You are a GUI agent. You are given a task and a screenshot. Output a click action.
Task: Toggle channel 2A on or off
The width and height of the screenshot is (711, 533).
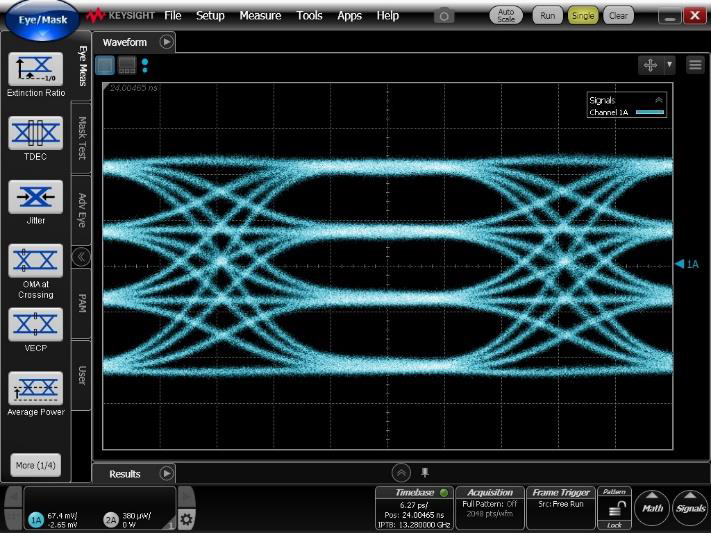tap(110, 519)
